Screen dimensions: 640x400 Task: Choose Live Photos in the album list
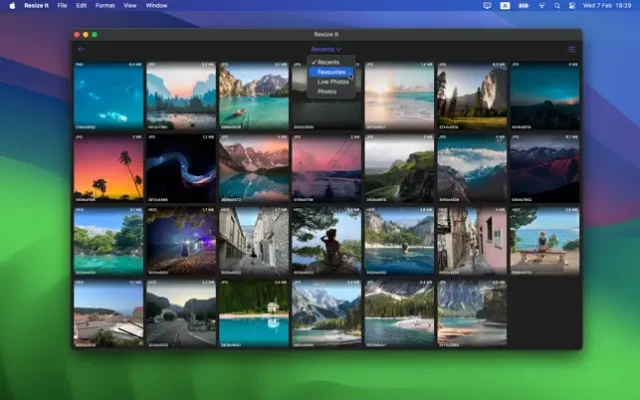[332, 82]
